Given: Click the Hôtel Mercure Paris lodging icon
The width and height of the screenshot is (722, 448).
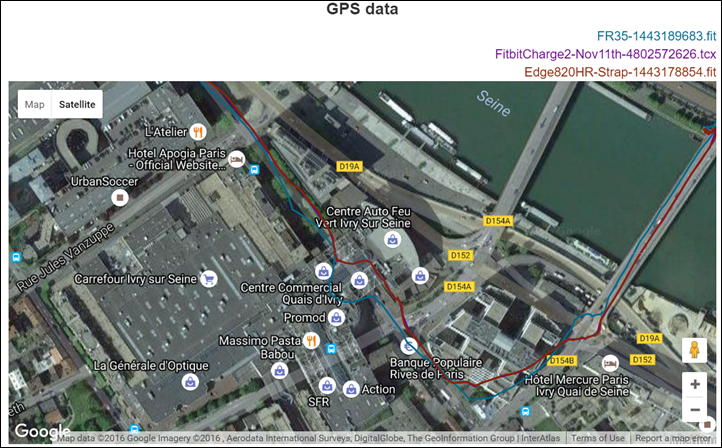Looking at the screenshot, I should [x=609, y=362].
